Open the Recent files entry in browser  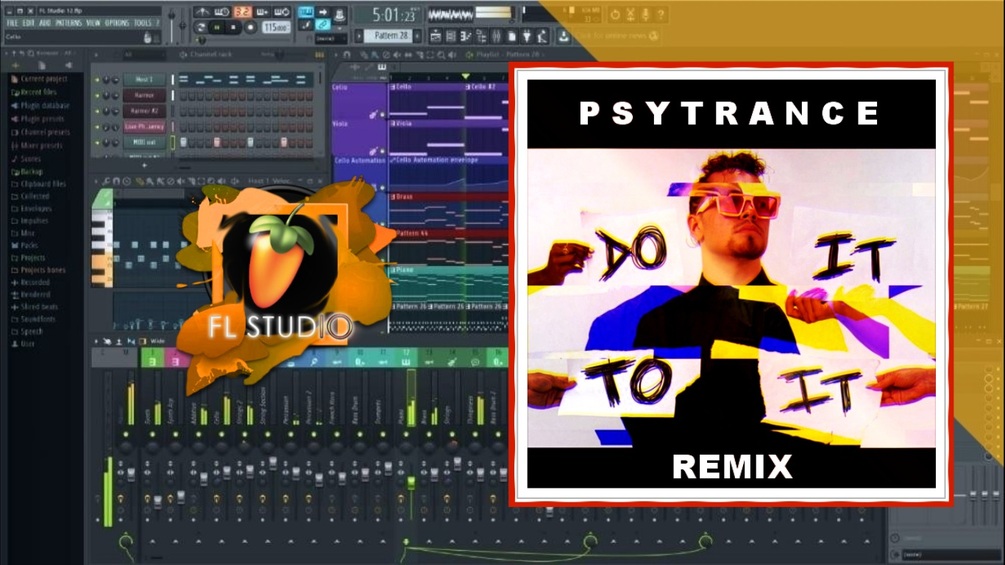click(x=35, y=92)
